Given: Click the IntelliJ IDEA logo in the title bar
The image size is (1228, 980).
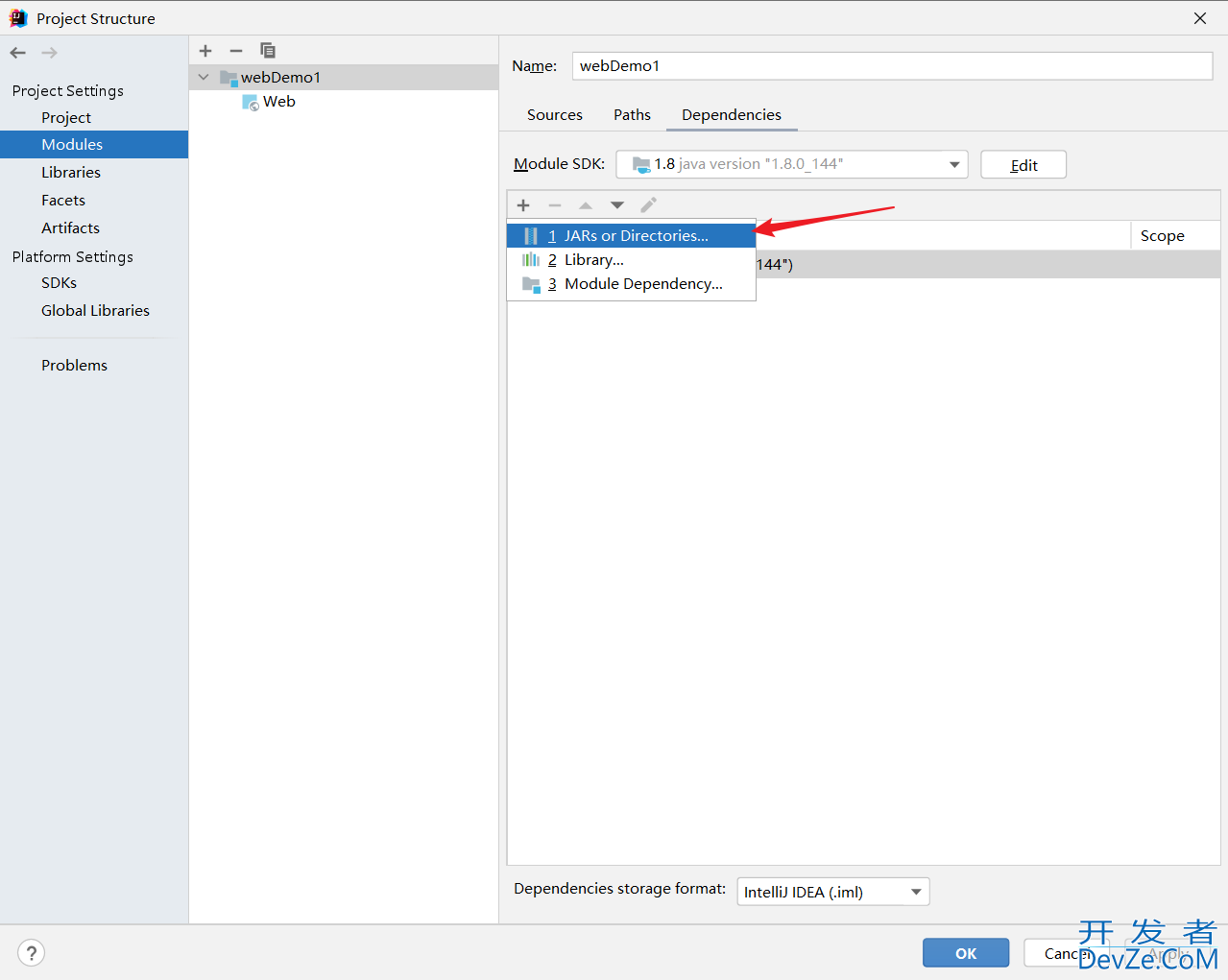Looking at the screenshot, I should [18, 18].
